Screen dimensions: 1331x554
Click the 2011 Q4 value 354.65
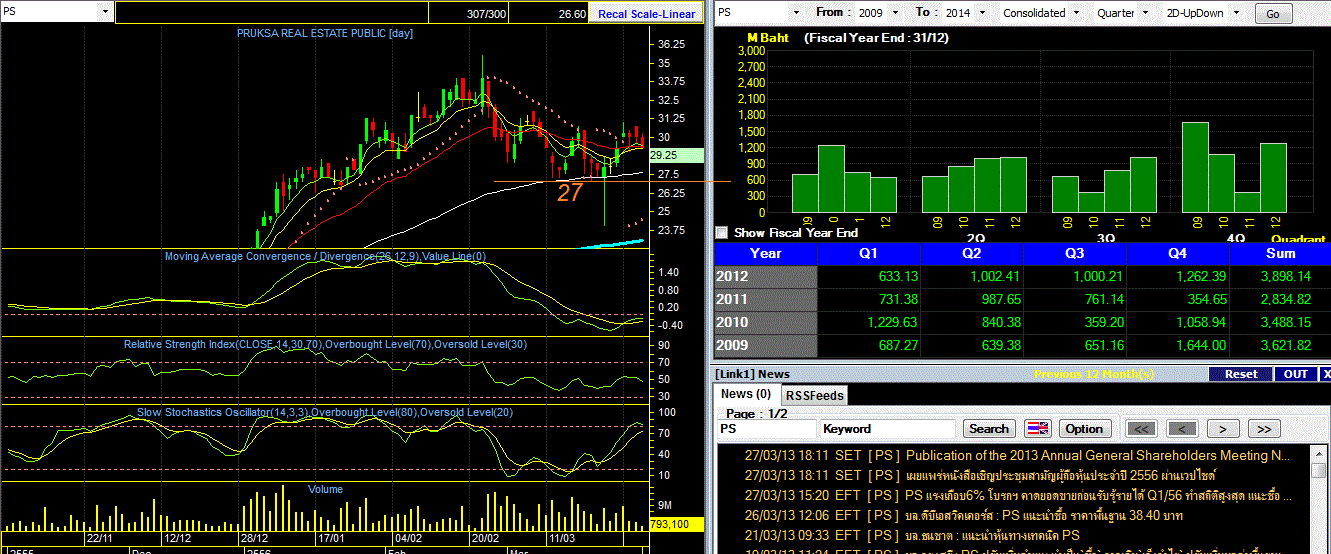[x=1206, y=300]
